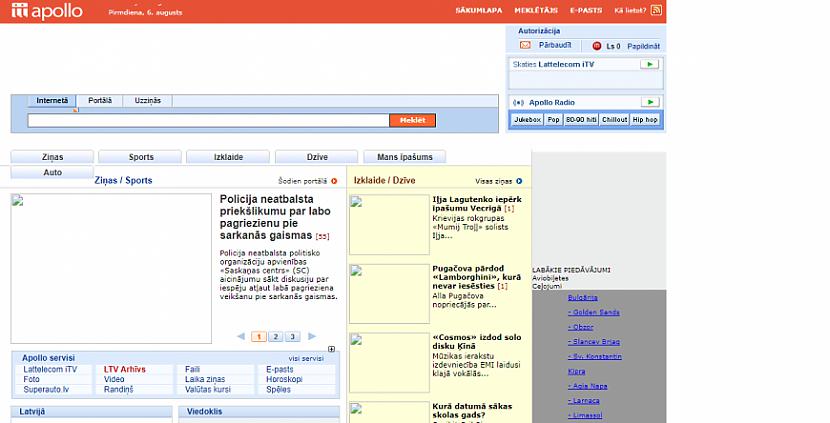
Task: Select the Hip hop radio channel
Action: [x=645, y=120]
